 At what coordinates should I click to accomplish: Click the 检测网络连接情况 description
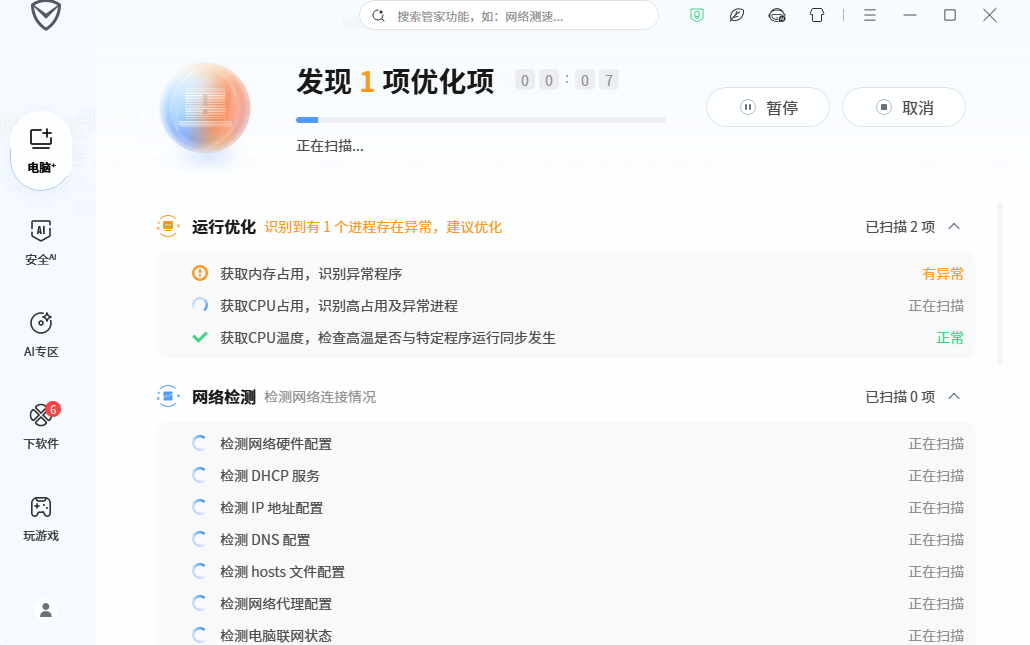pos(320,397)
